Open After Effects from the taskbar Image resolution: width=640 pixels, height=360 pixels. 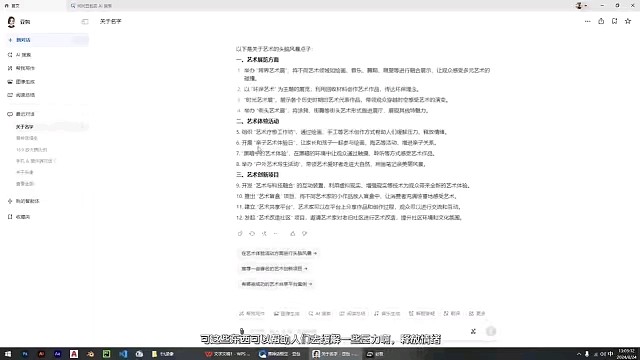coord(58,354)
